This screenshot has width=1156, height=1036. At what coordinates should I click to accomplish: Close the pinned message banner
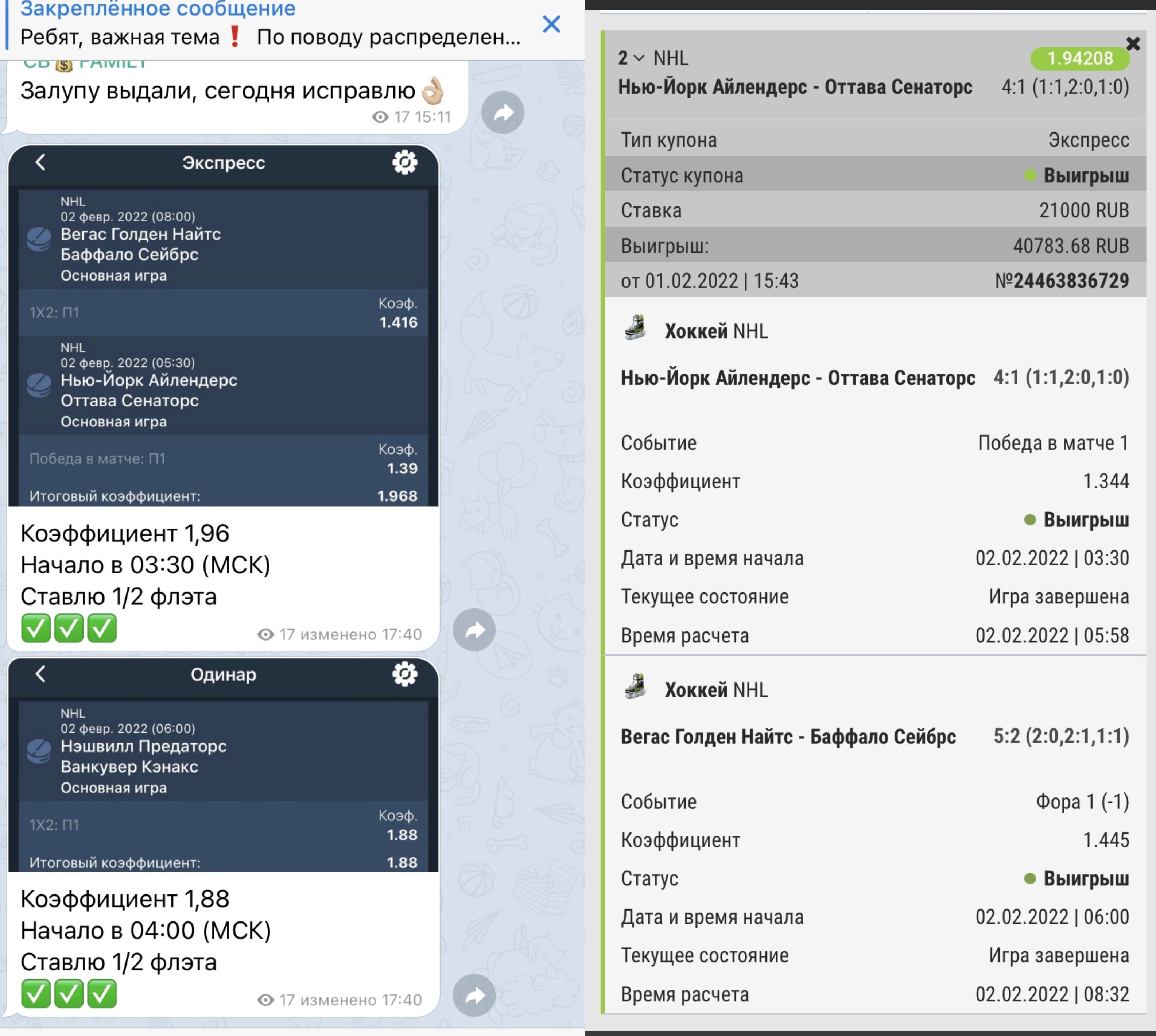coord(551,24)
